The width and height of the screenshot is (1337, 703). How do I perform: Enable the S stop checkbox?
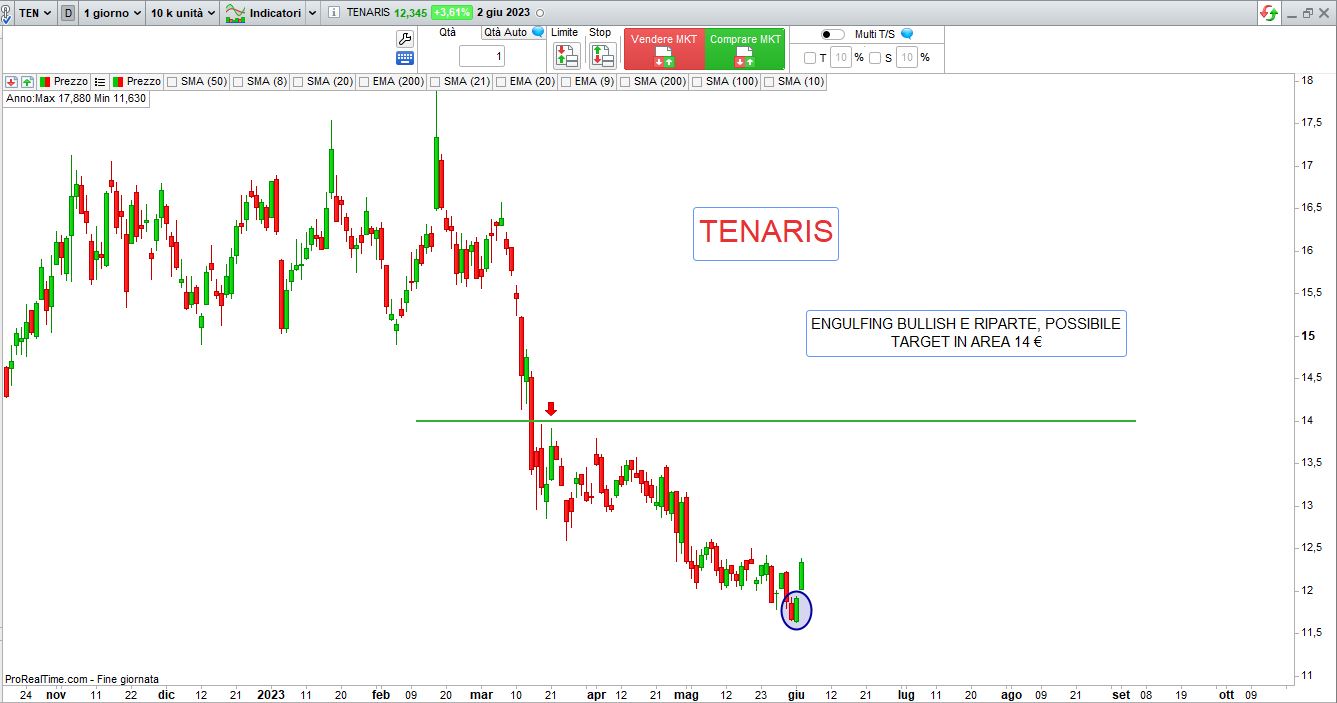pos(875,58)
